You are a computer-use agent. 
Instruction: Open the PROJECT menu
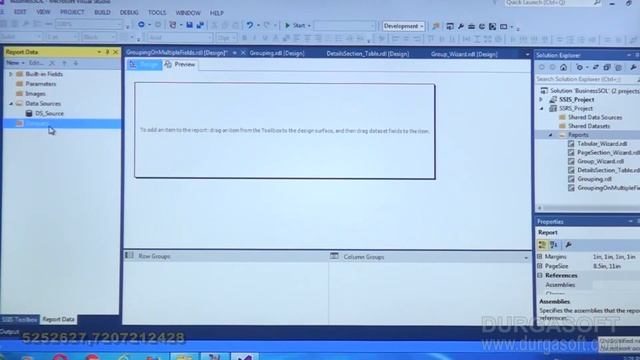click(x=72, y=12)
